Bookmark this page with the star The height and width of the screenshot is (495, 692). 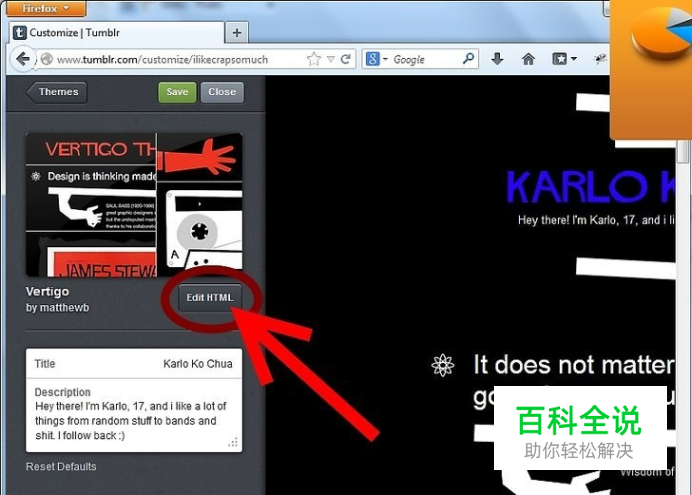click(314, 59)
